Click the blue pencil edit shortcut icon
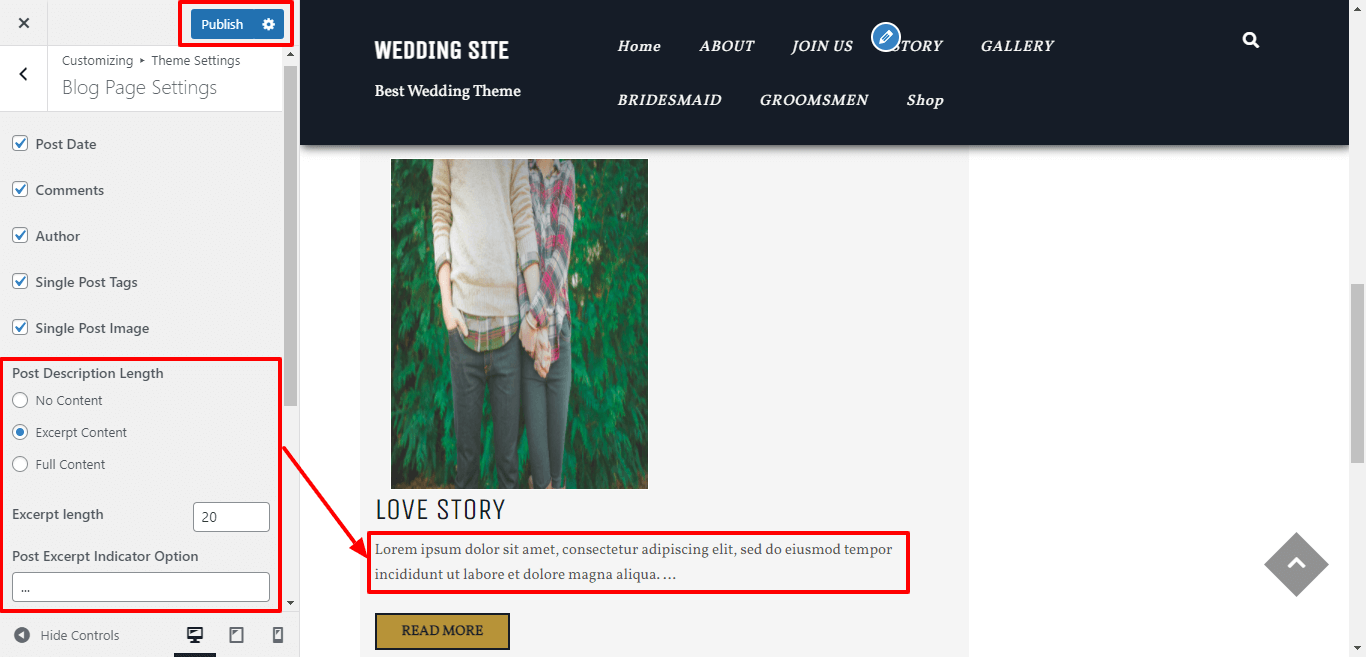Image resolution: width=1366 pixels, height=657 pixels. 885,37
